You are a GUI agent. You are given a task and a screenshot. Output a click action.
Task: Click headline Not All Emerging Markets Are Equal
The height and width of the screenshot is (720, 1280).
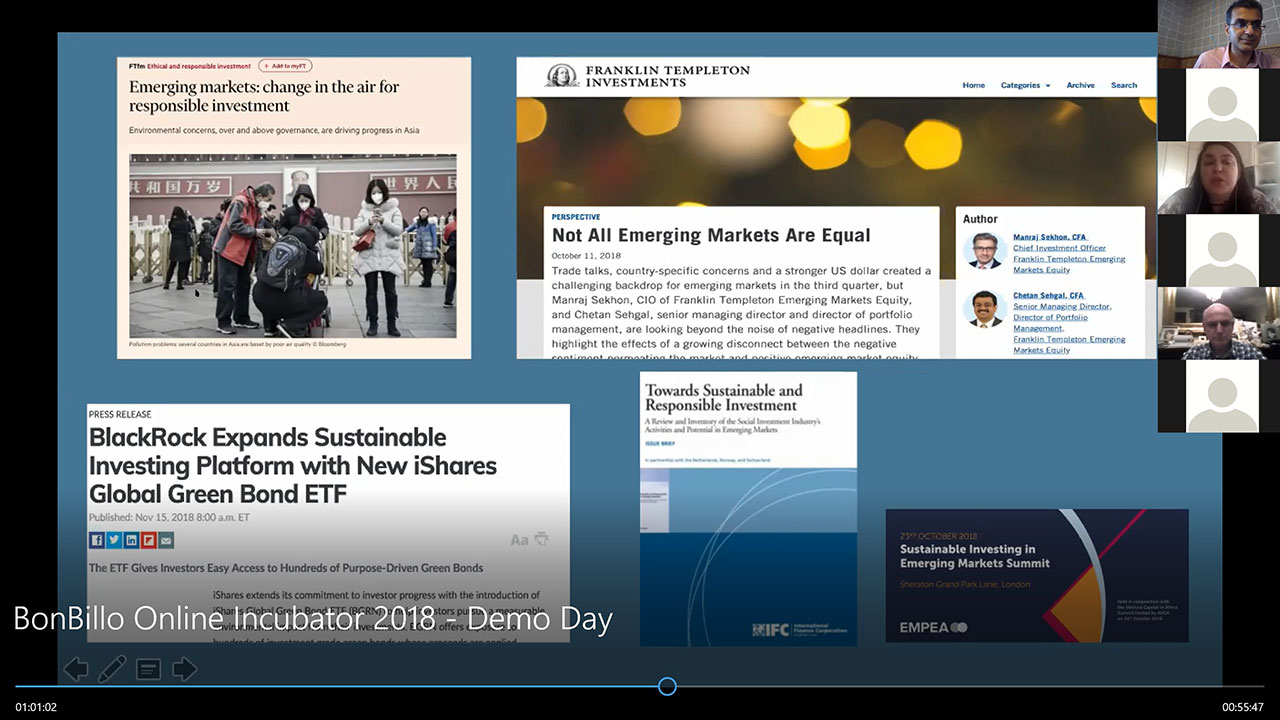point(711,235)
